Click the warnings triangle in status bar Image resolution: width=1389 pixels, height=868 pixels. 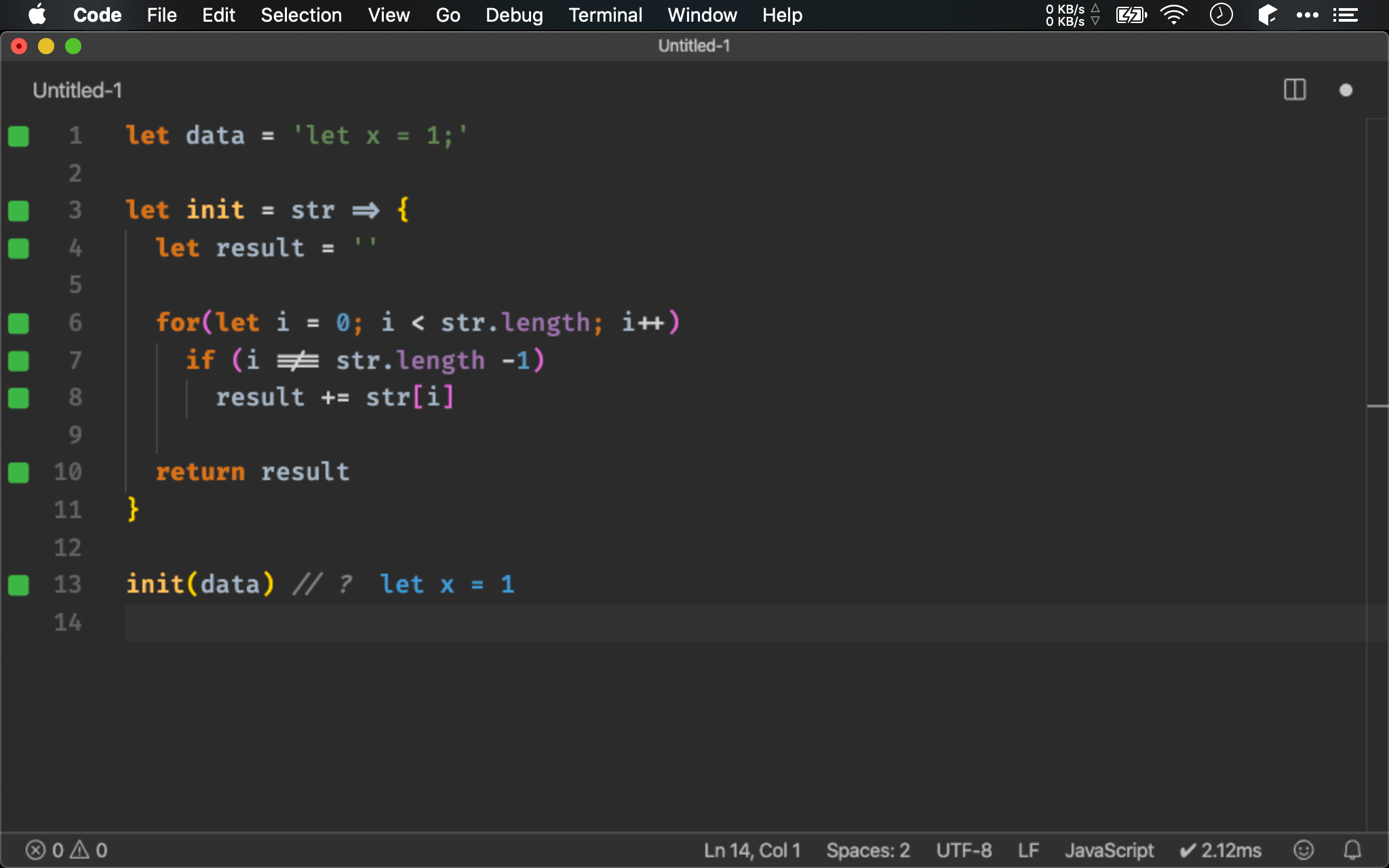click(x=80, y=850)
